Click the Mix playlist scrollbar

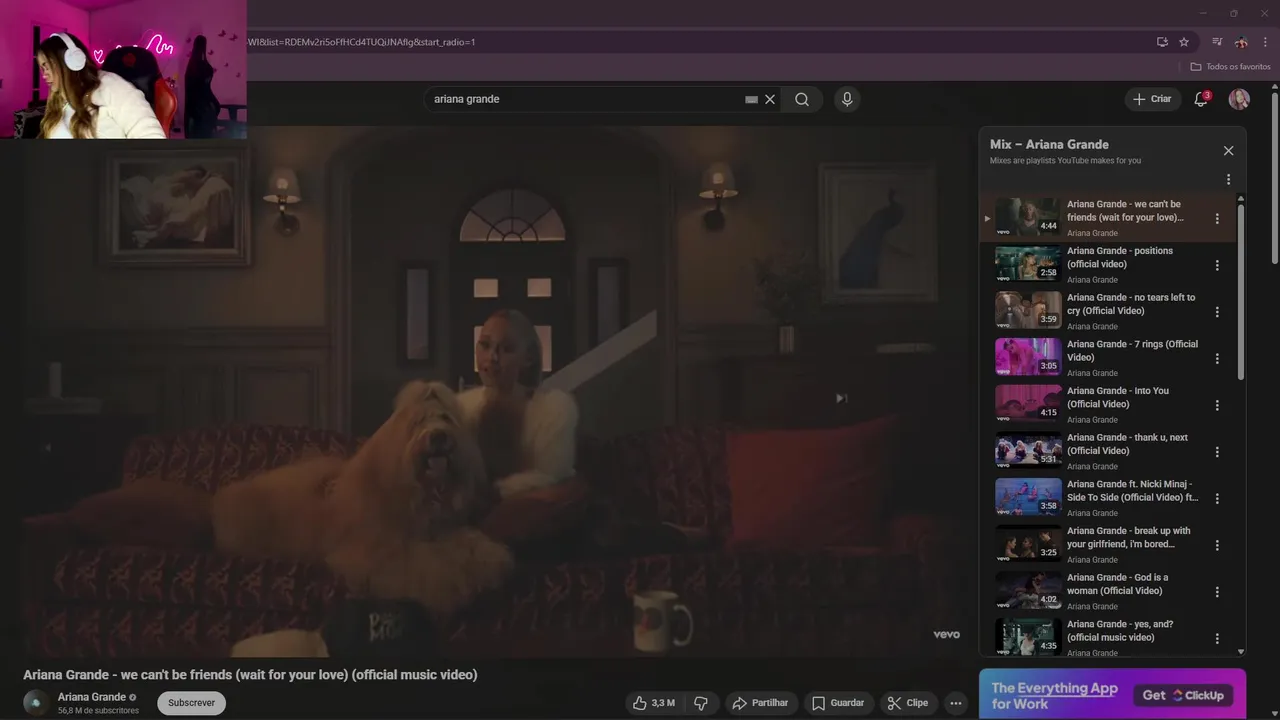(x=1241, y=291)
